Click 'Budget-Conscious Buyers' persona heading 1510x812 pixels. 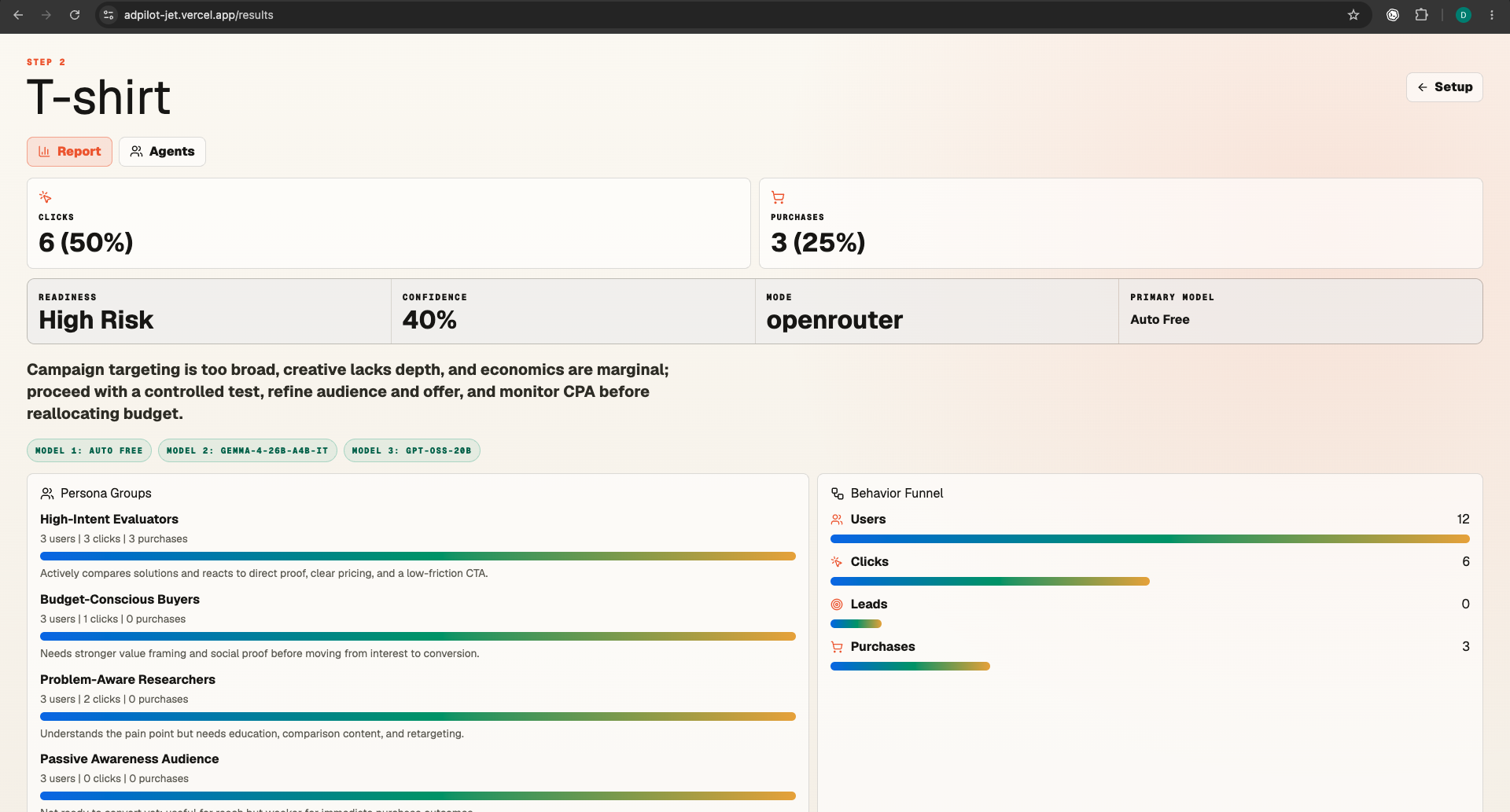pyautogui.click(x=120, y=600)
